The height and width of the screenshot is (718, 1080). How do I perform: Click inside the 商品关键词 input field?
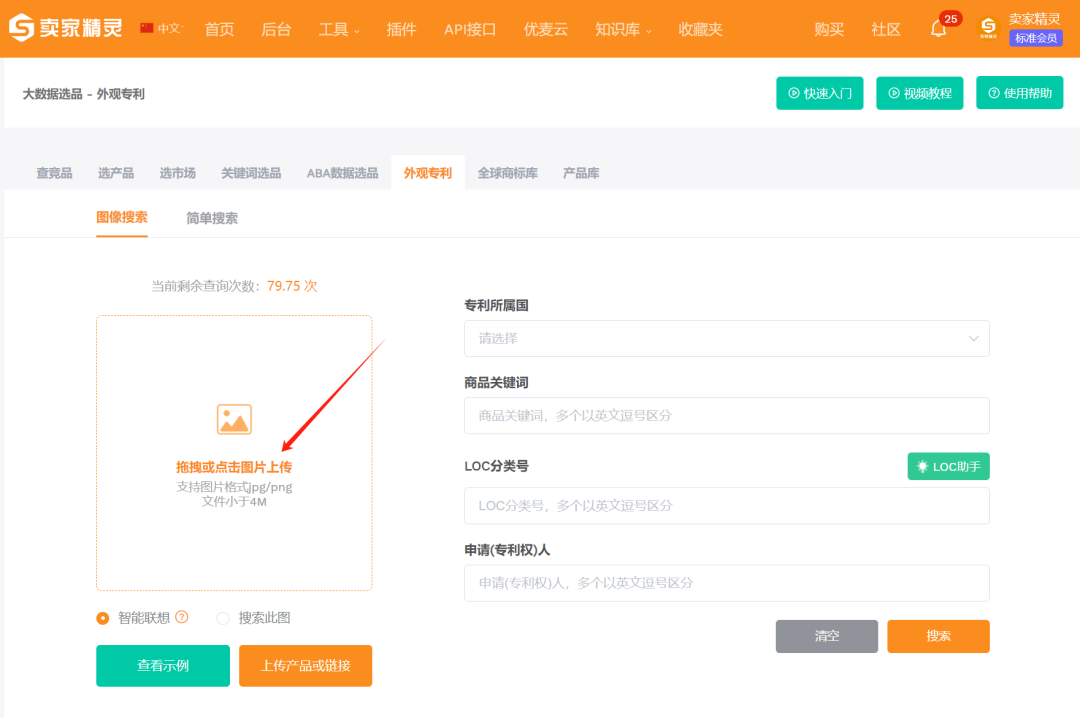tap(726, 415)
